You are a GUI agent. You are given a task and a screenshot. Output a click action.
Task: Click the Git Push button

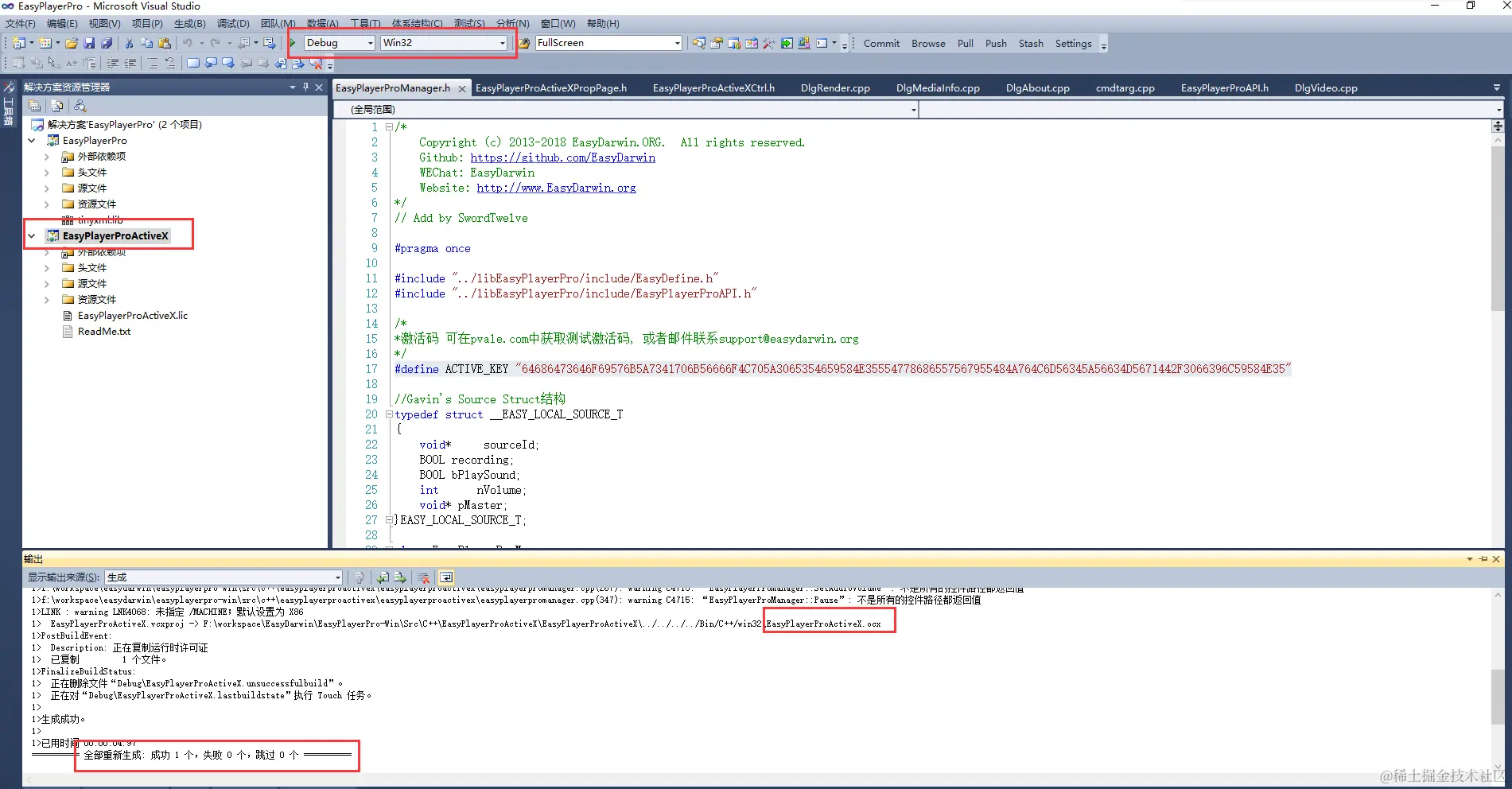[996, 44]
